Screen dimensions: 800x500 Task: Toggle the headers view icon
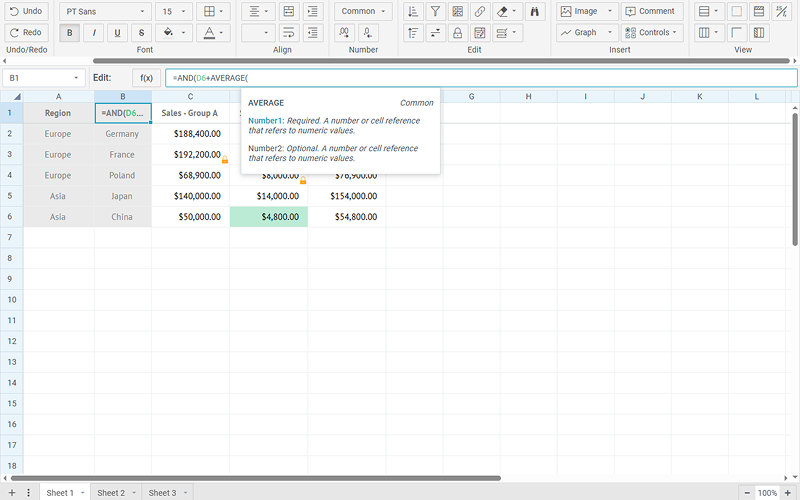(x=759, y=11)
